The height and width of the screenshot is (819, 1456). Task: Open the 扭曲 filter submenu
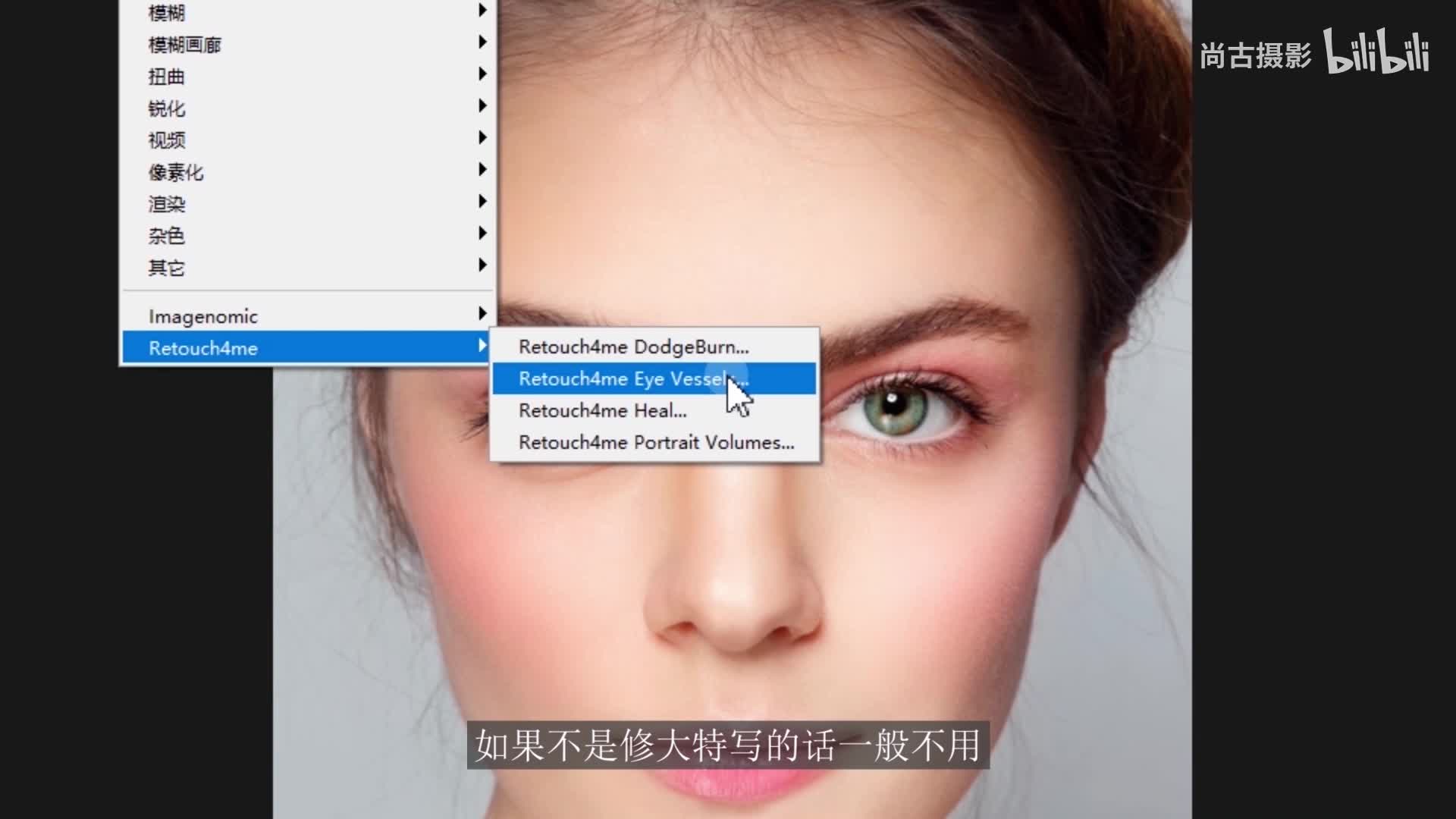tap(167, 77)
